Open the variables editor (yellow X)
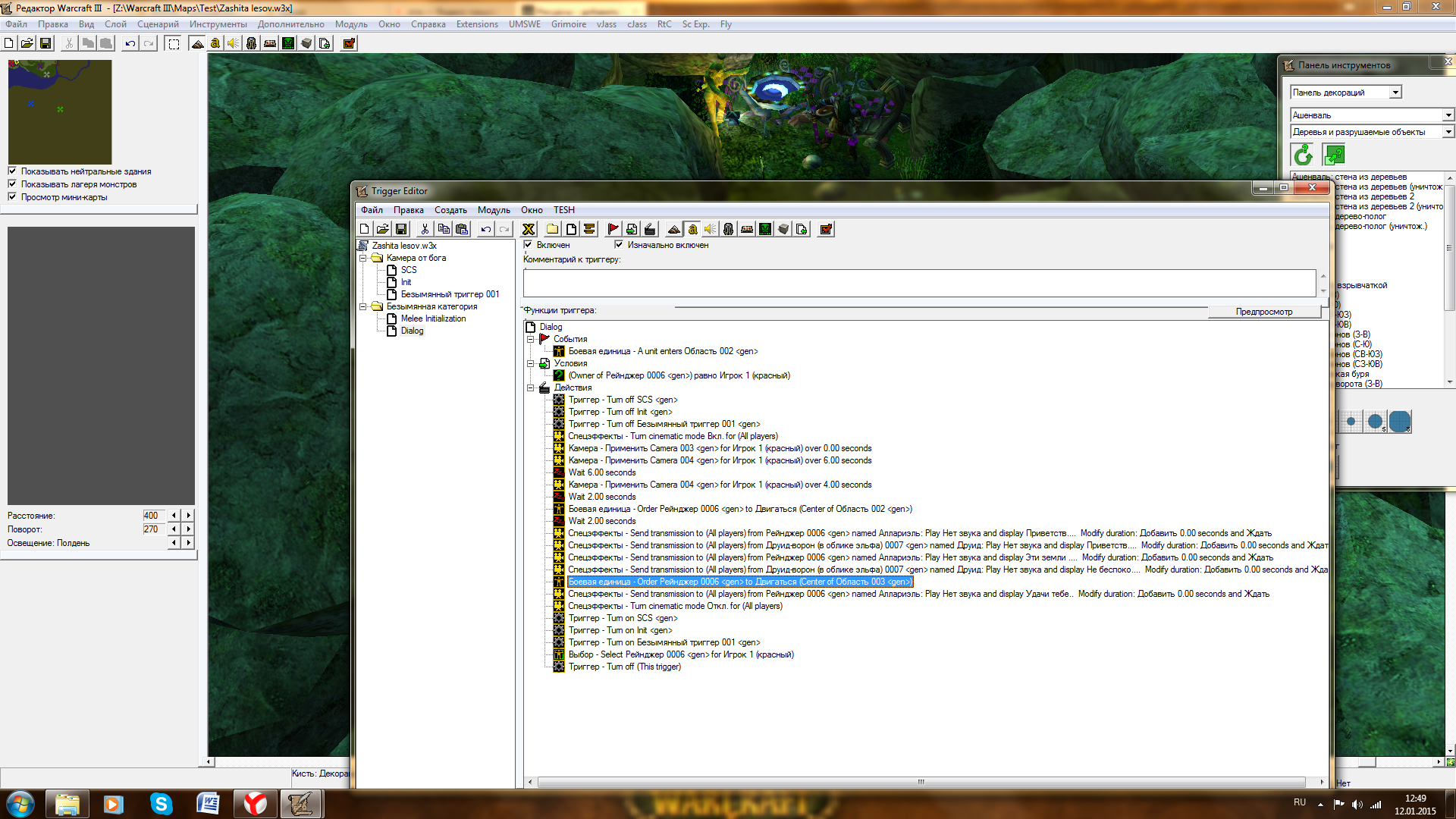This screenshot has height=819, width=1456. [529, 229]
